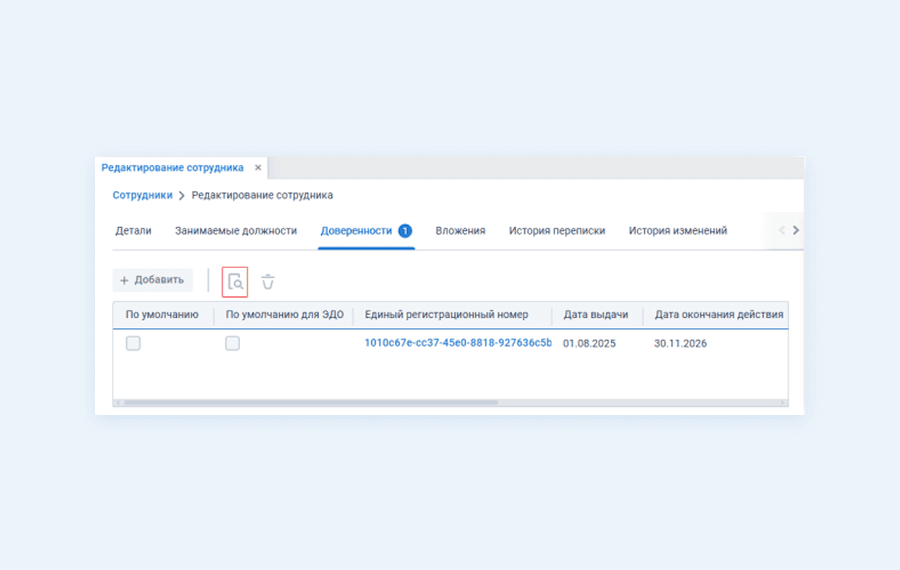Open the Вложения tab
Image resolution: width=900 pixels, height=570 pixels.
pyautogui.click(x=460, y=231)
